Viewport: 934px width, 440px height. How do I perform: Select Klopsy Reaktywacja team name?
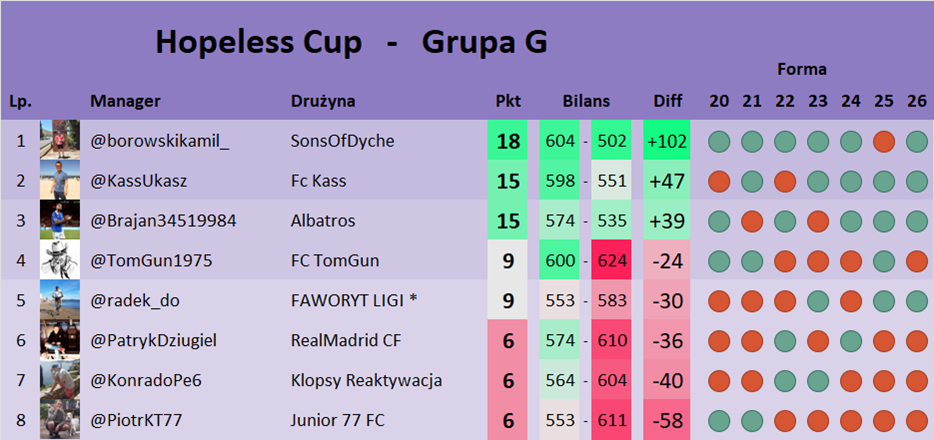366,381
